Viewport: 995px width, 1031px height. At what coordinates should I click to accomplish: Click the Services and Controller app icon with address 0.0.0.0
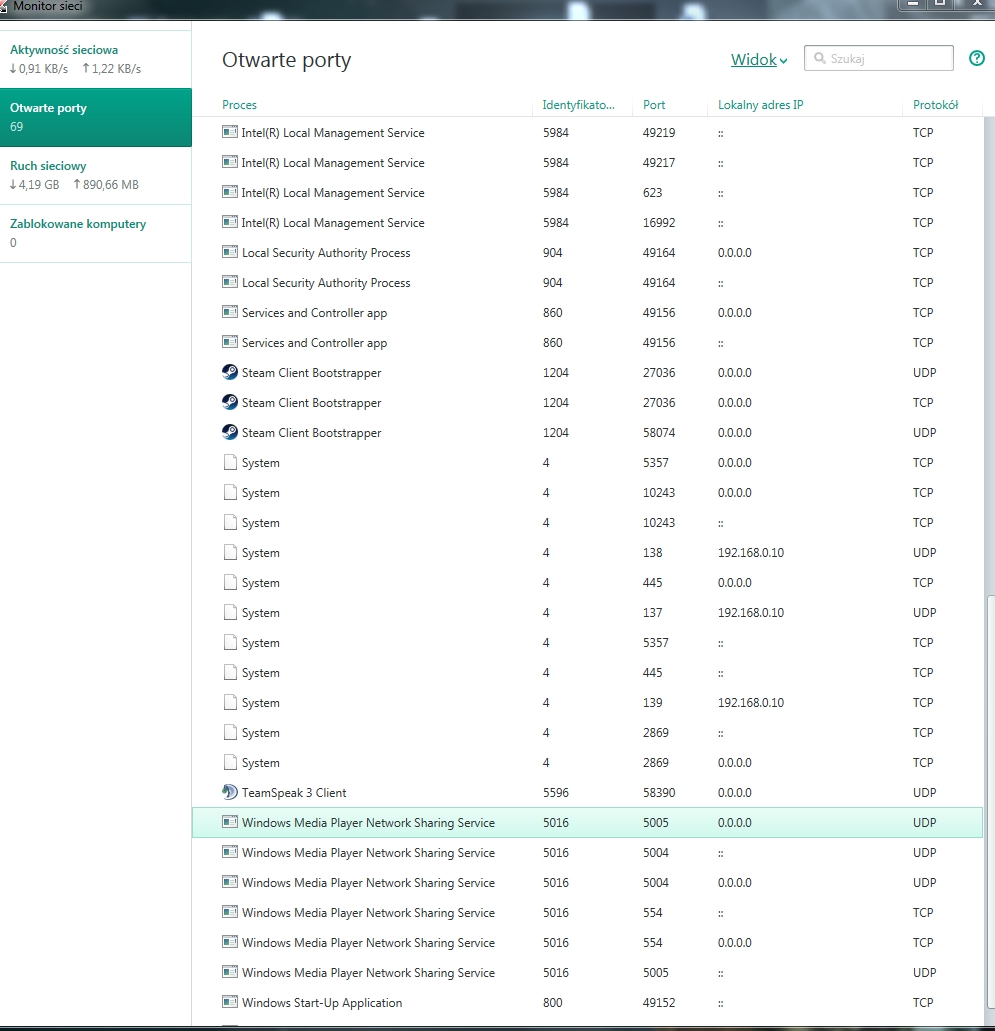[230, 312]
